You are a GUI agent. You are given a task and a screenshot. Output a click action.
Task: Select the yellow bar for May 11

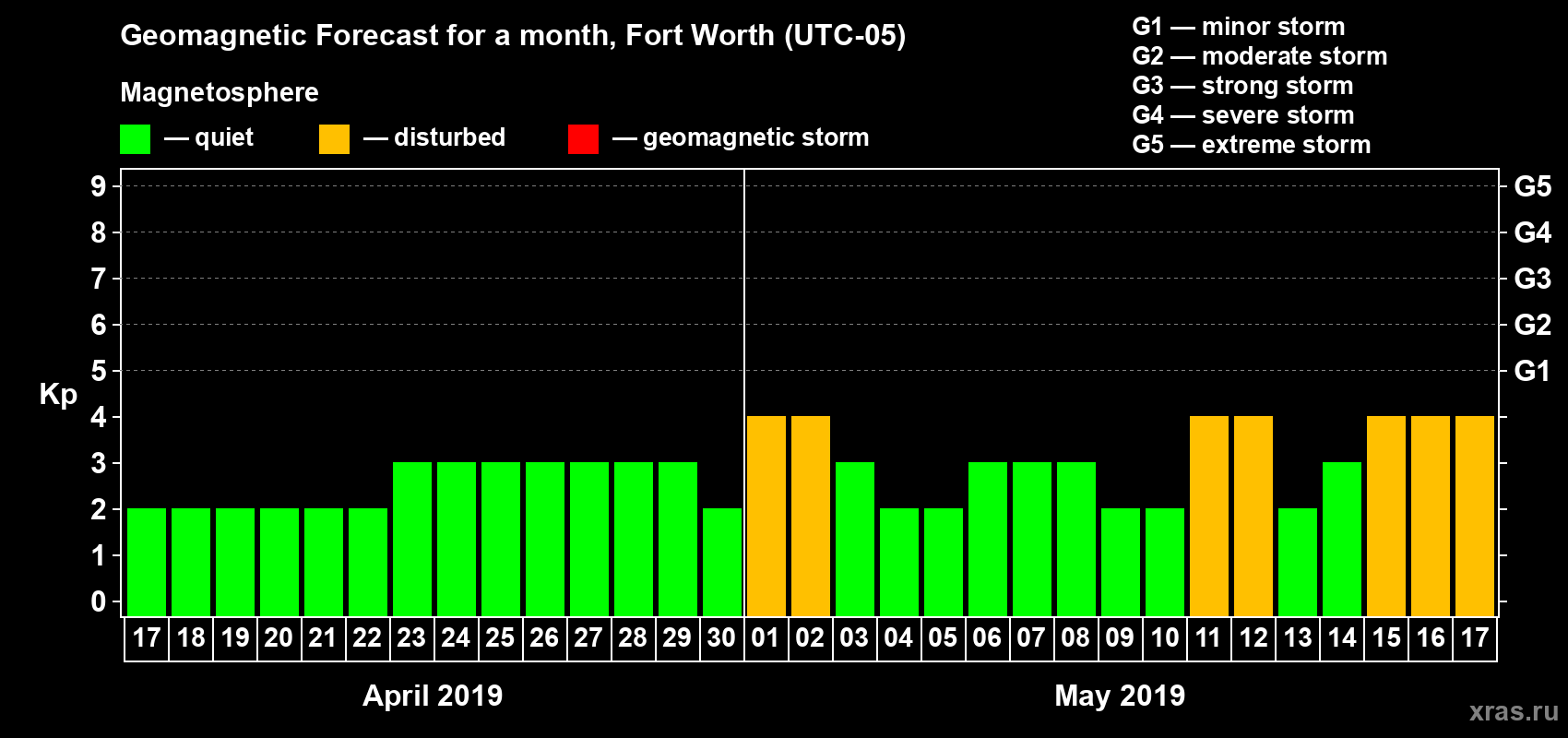point(1209,517)
